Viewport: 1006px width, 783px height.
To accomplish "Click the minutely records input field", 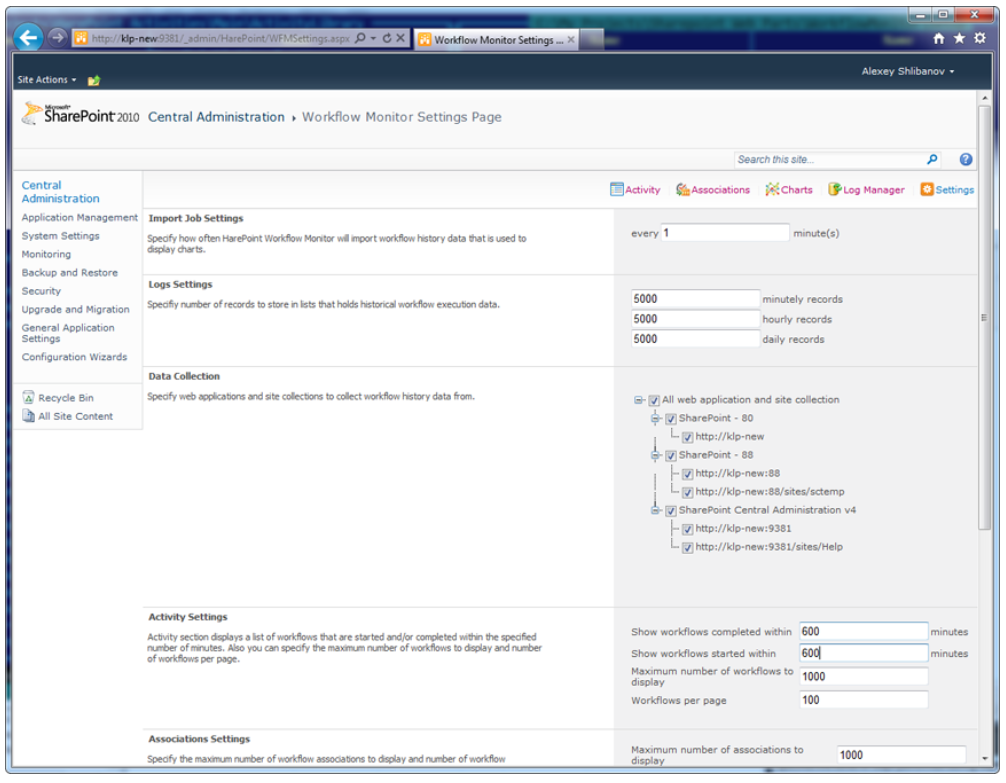I will tap(695, 298).
